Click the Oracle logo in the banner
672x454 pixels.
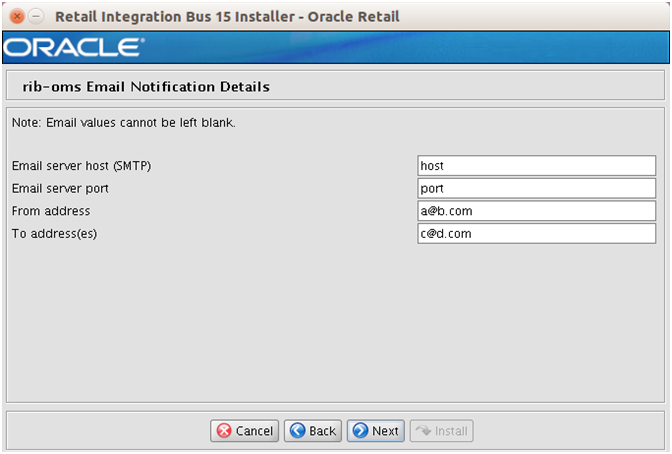point(74,47)
